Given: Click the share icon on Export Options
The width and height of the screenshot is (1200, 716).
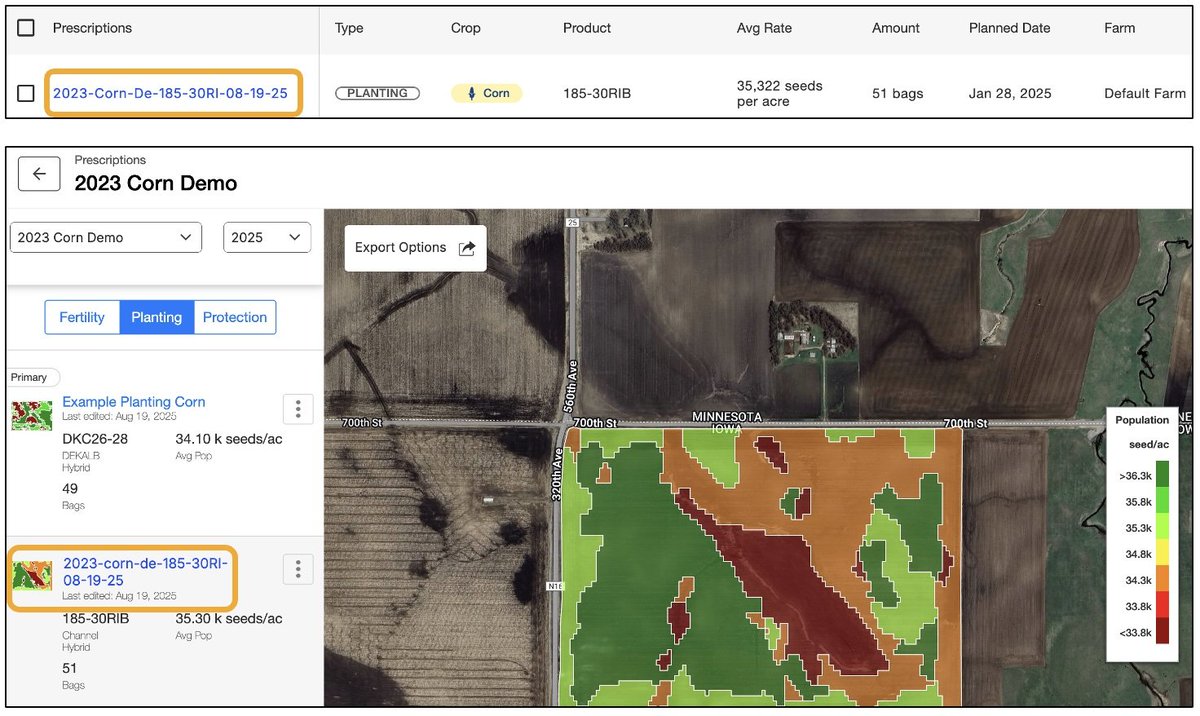Looking at the screenshot, I should (x=468, y=247).
